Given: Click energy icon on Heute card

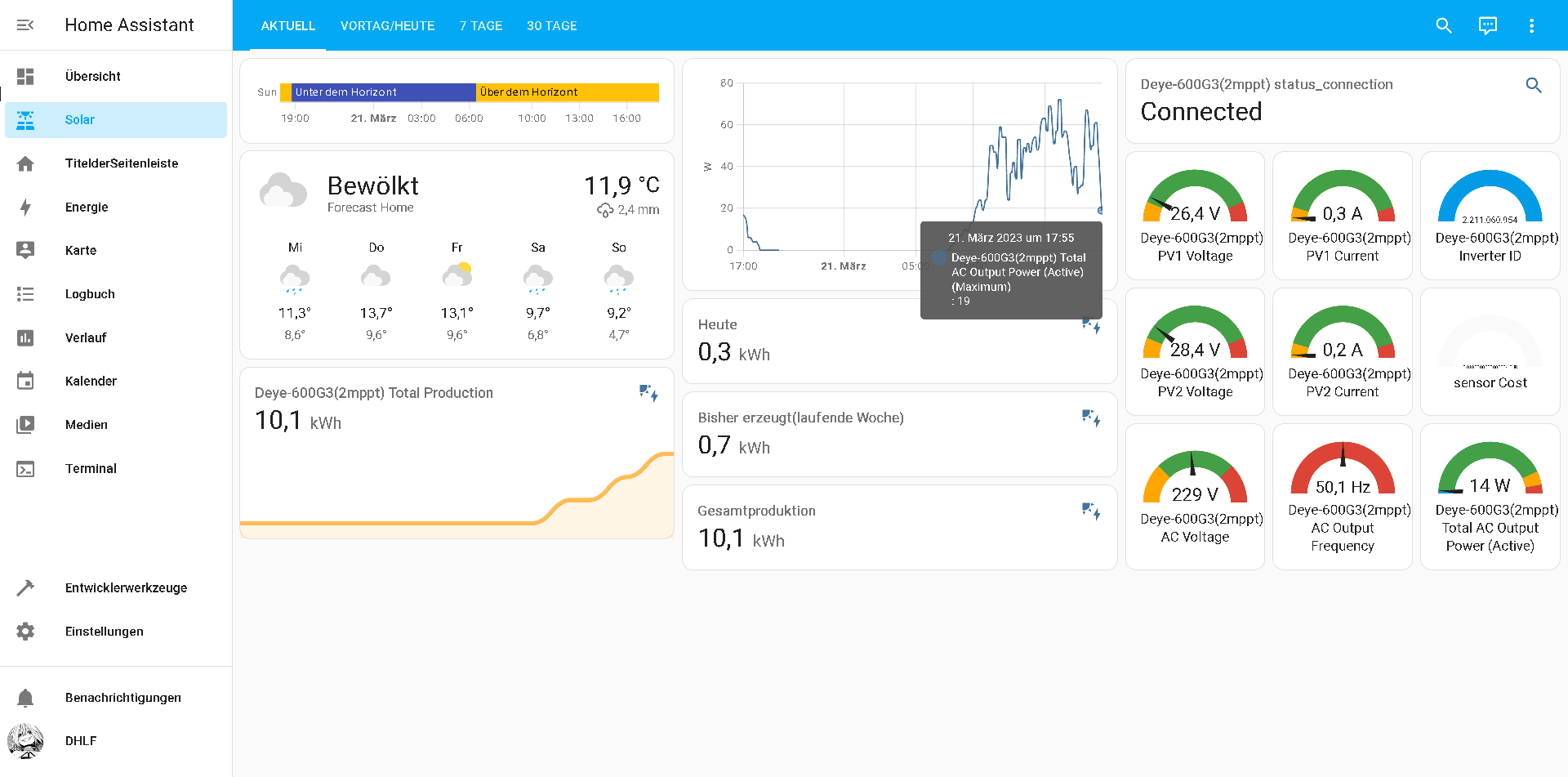Looking at the screenshot, I should 1092,325.
